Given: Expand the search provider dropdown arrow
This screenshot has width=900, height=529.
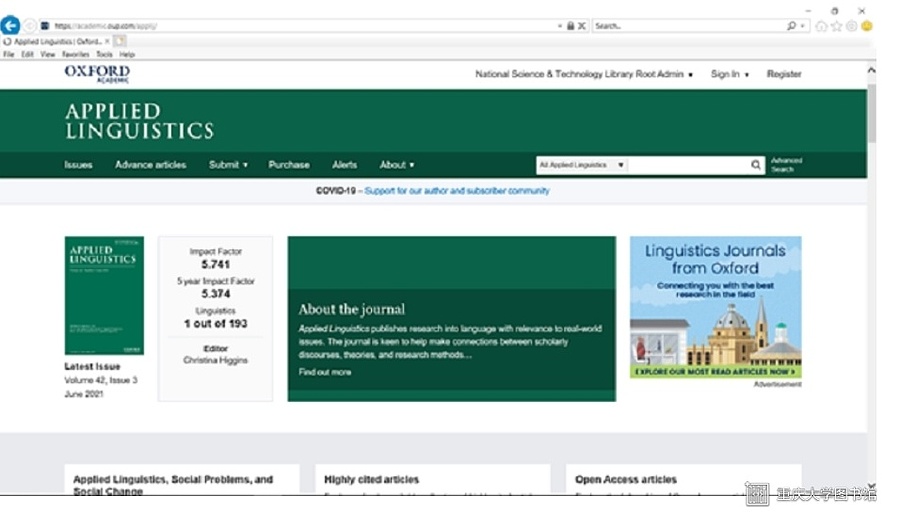Looking at the screenshot, I should 802,26.
